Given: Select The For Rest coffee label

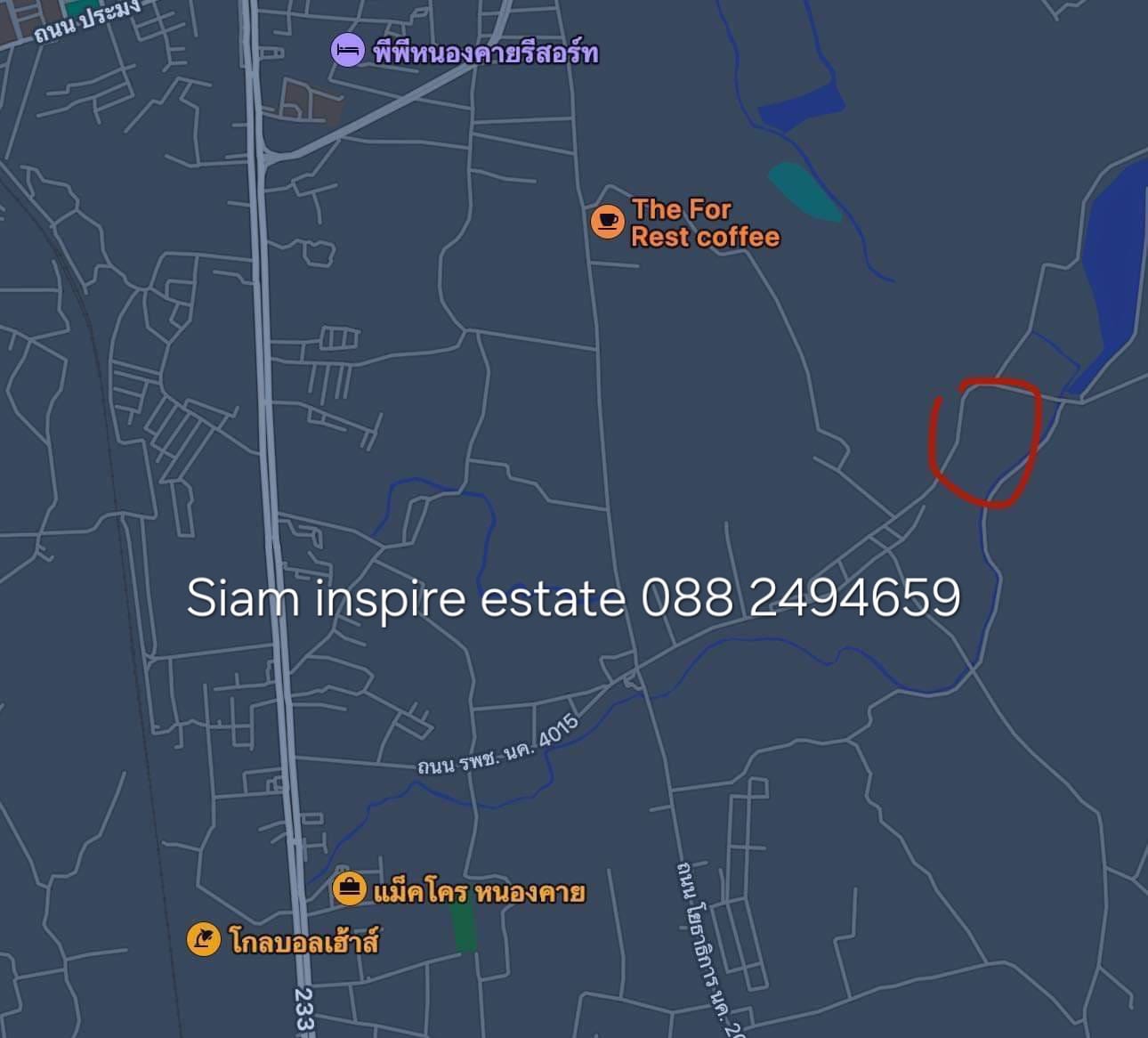Looking at the screenshot, I should coord(705,223).
